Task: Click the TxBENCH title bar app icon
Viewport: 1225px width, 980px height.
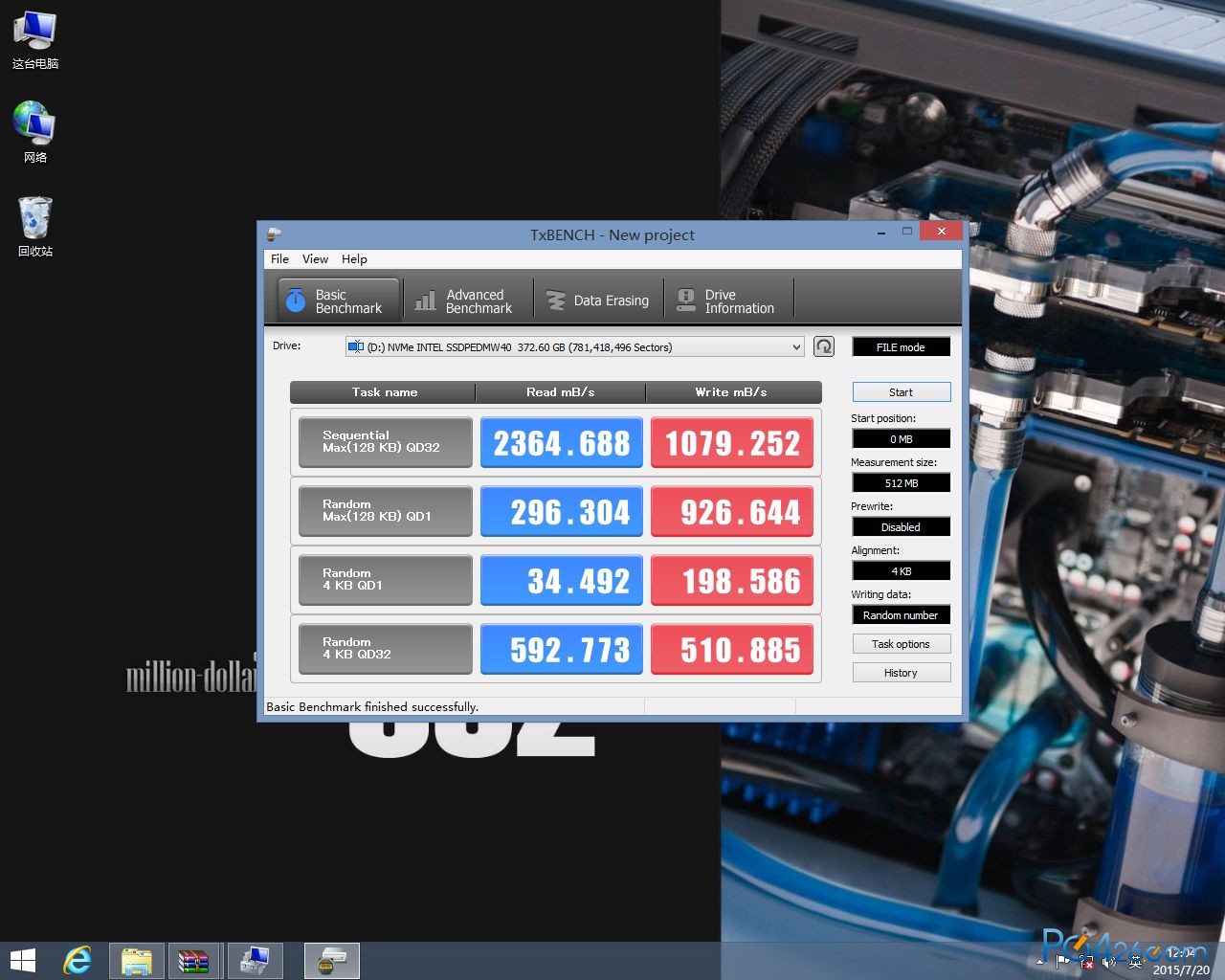Action: tap(274, 234)
